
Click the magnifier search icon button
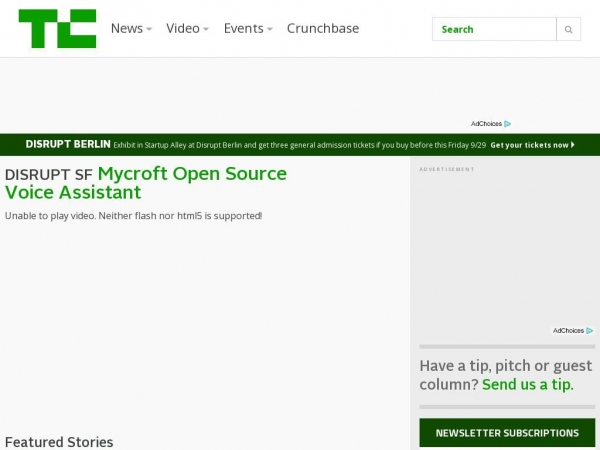point(569,29)
